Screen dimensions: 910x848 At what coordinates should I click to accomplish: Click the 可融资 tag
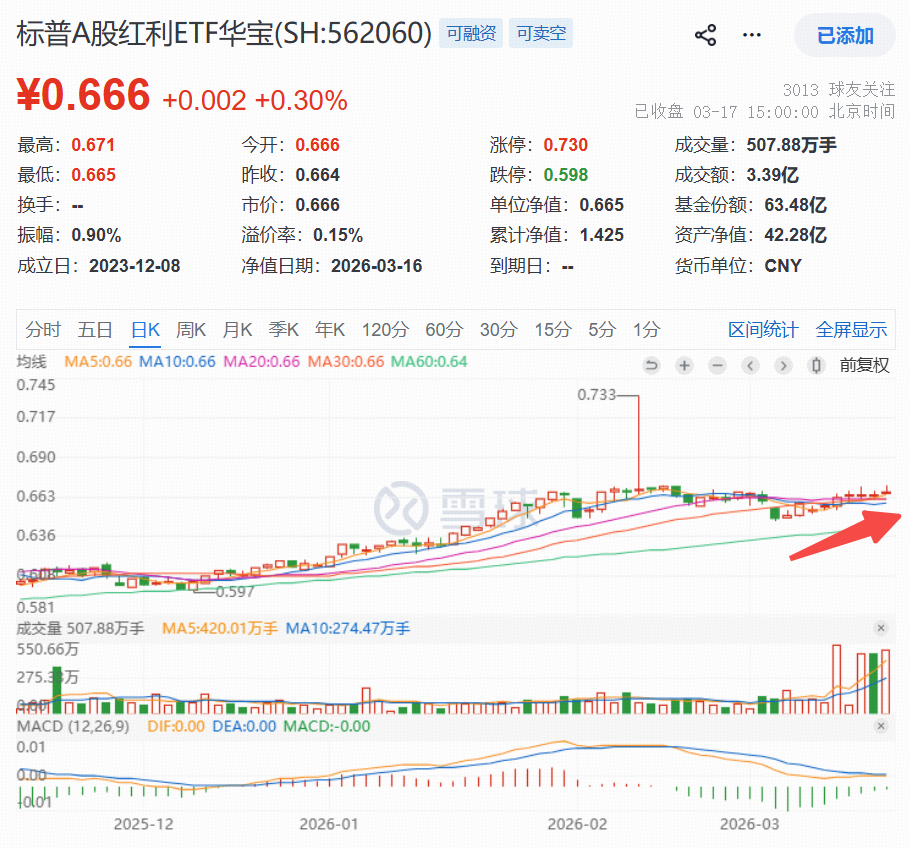(471, 34)
